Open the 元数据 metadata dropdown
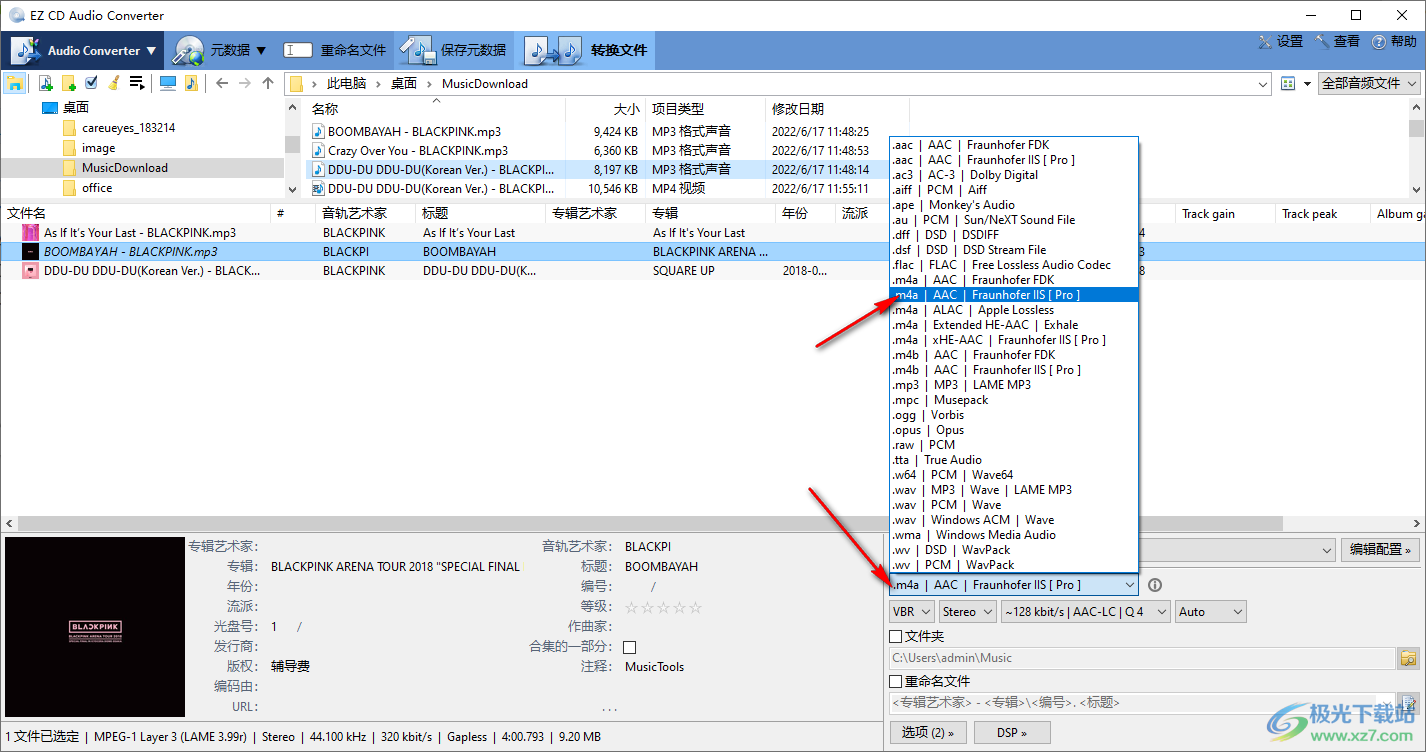Viewport: 1426px width, 752px height. (219, 50)
